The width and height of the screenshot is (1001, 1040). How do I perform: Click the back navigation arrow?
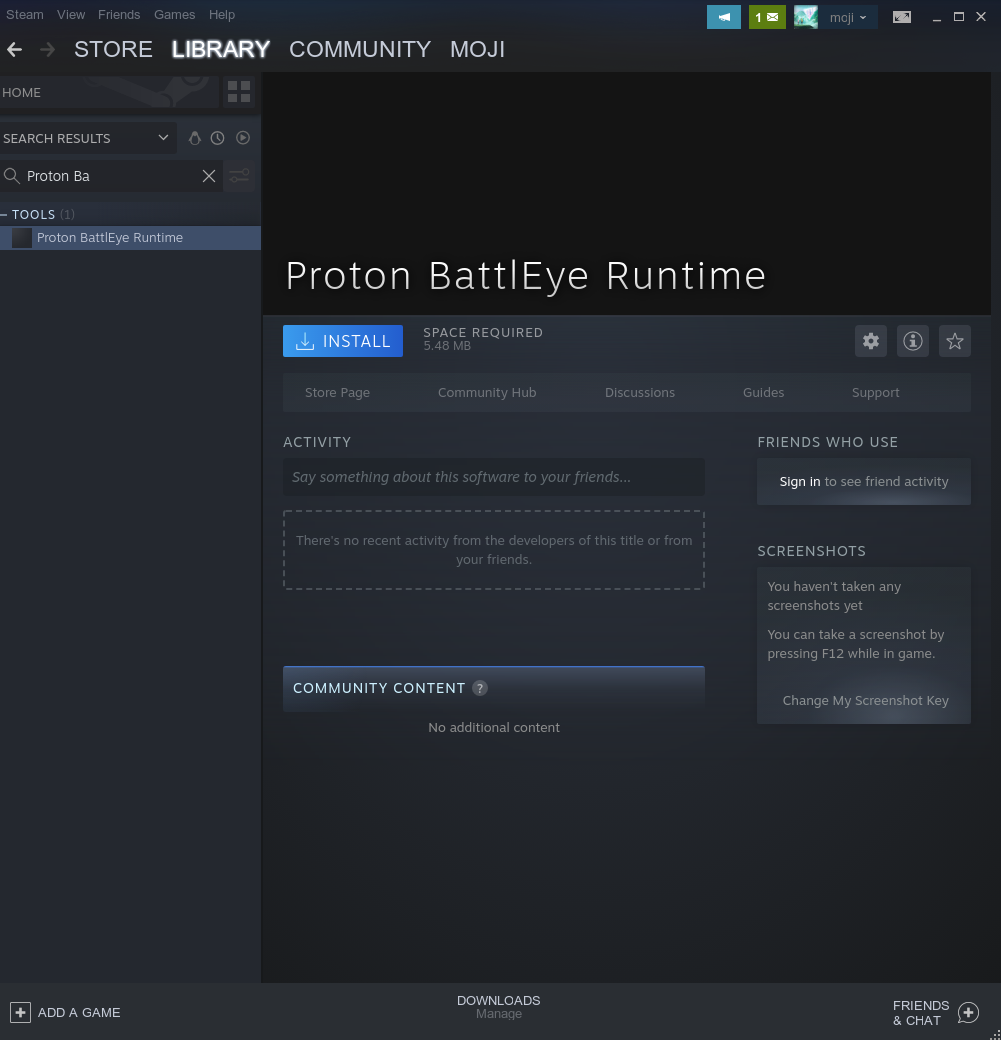pyautogui.click(x=15, y=49)
